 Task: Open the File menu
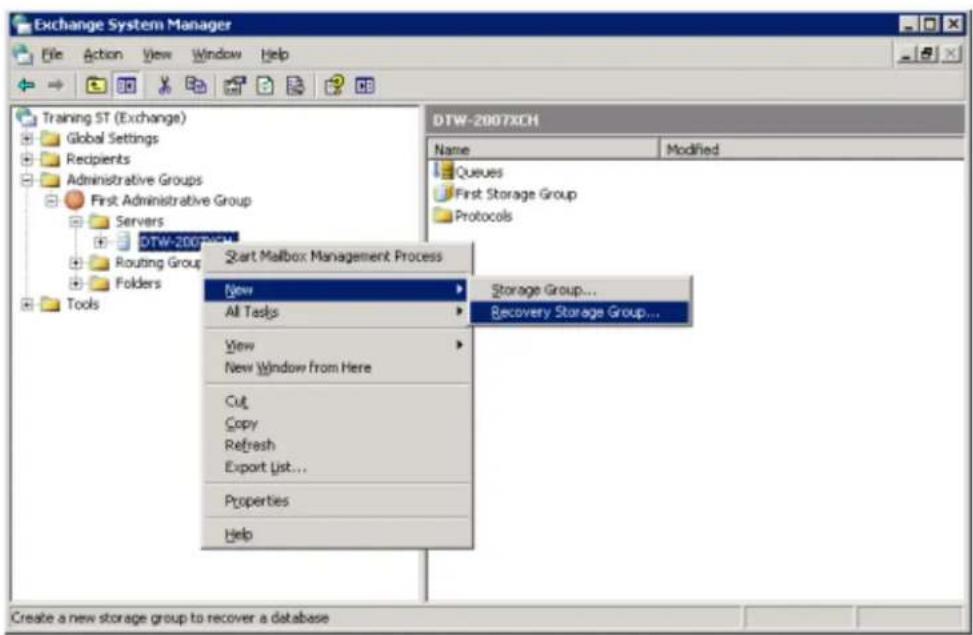52,55
